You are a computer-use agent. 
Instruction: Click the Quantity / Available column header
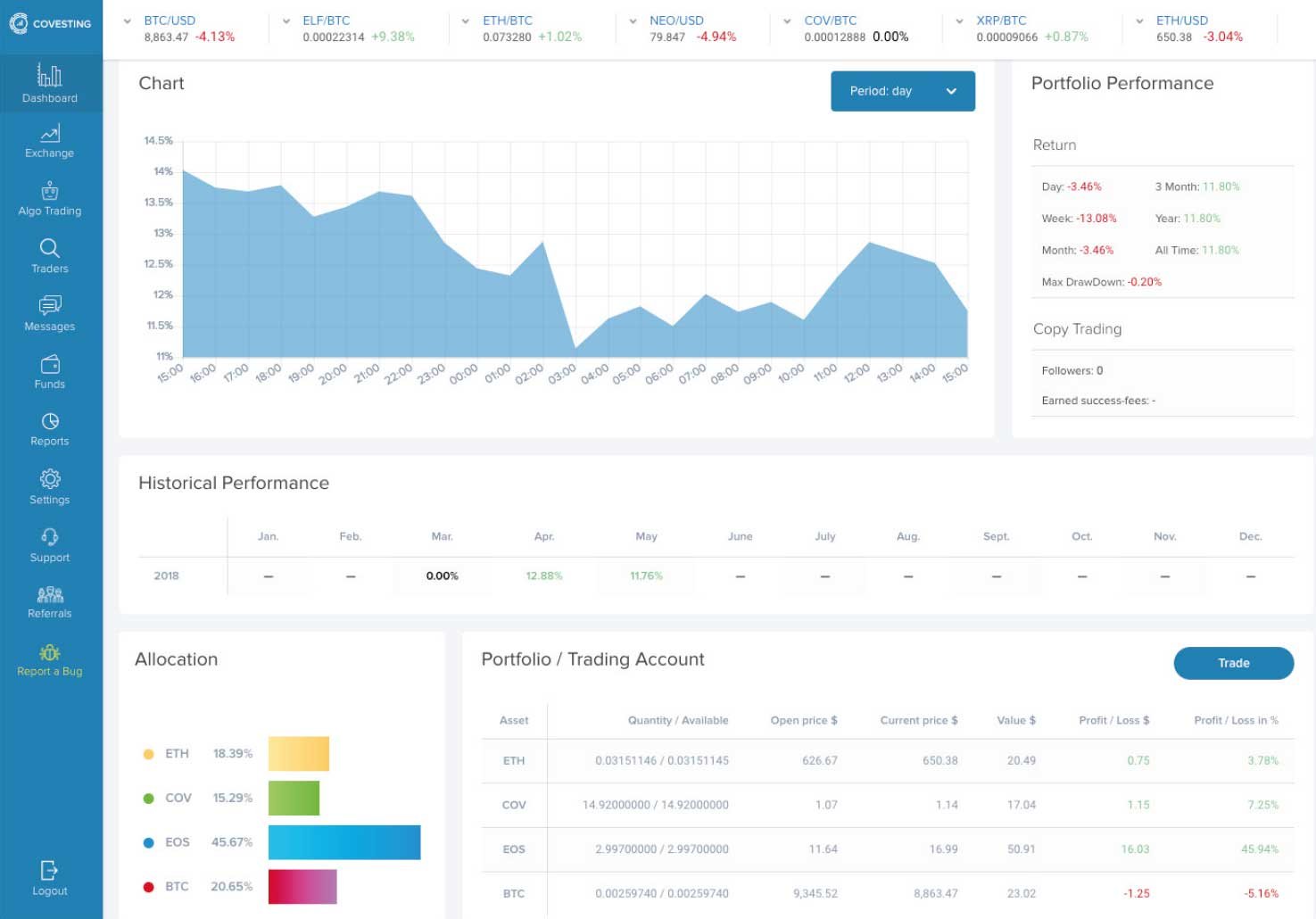[x=678, y=720]
